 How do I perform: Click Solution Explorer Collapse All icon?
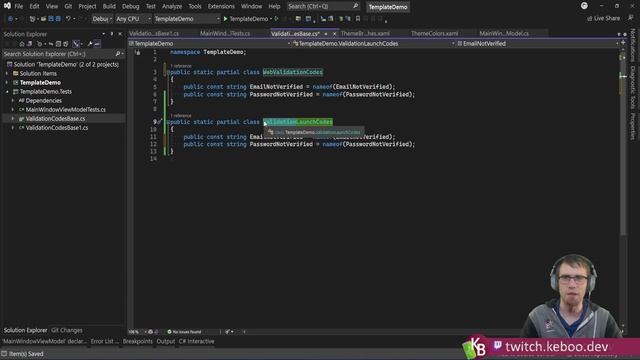tap(58, 44)
